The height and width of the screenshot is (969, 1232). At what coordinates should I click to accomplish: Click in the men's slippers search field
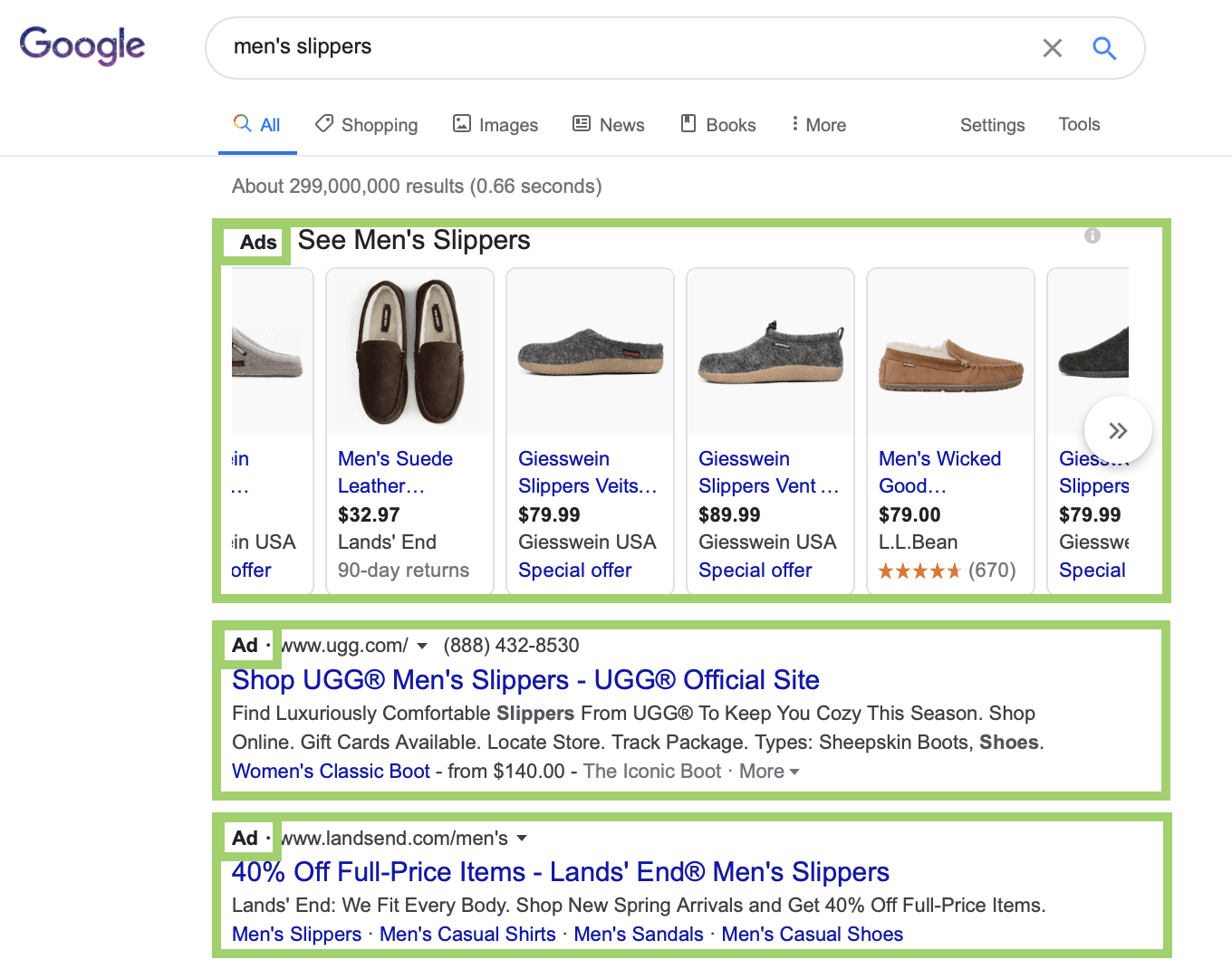click(616, 47)
